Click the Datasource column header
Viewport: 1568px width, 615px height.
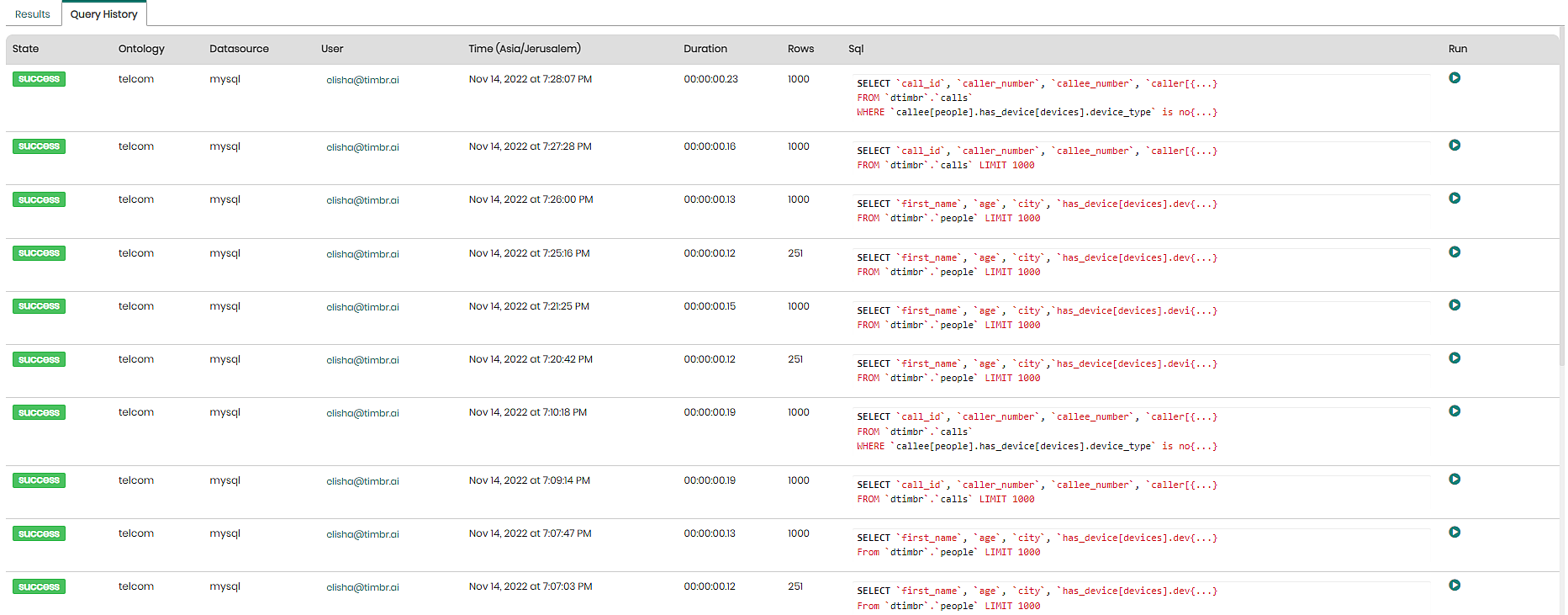click(240, 49)
